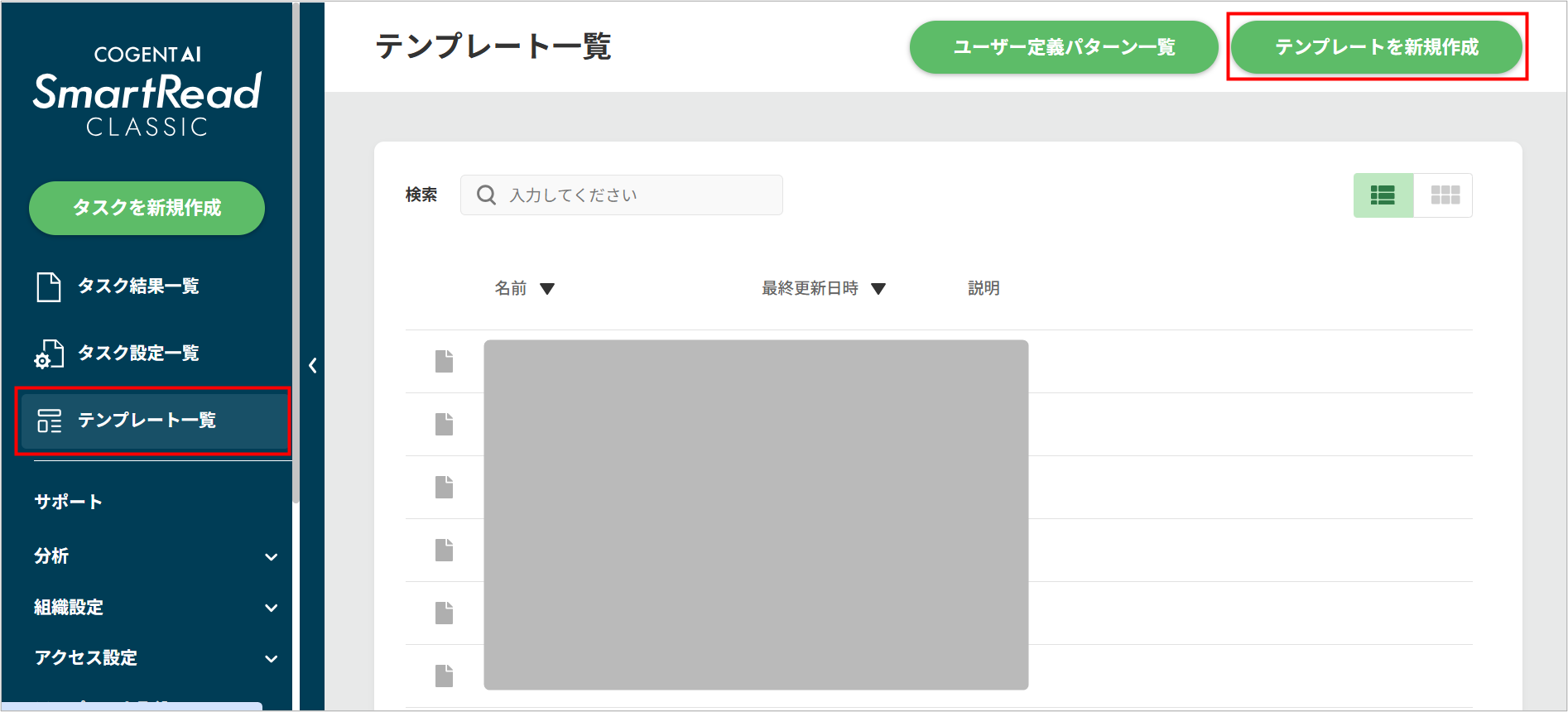Click the 説明 column header
Screen dimensions: 1568x712
tap(984, 288)
